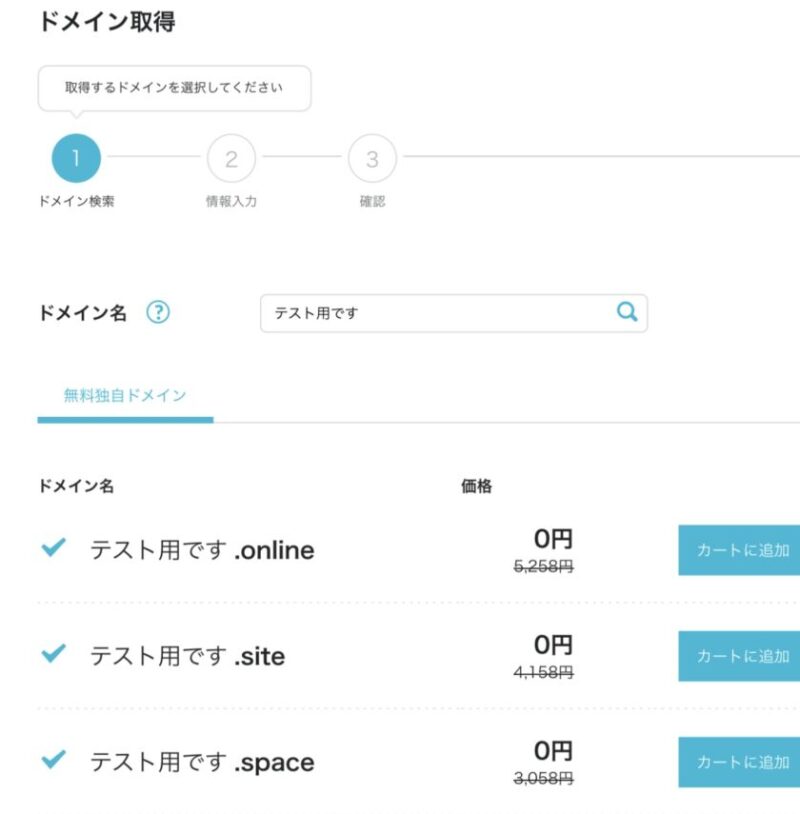Screen dimensions: 800x814
Task: Add the .online domain to cart
Action: (739, 550)
